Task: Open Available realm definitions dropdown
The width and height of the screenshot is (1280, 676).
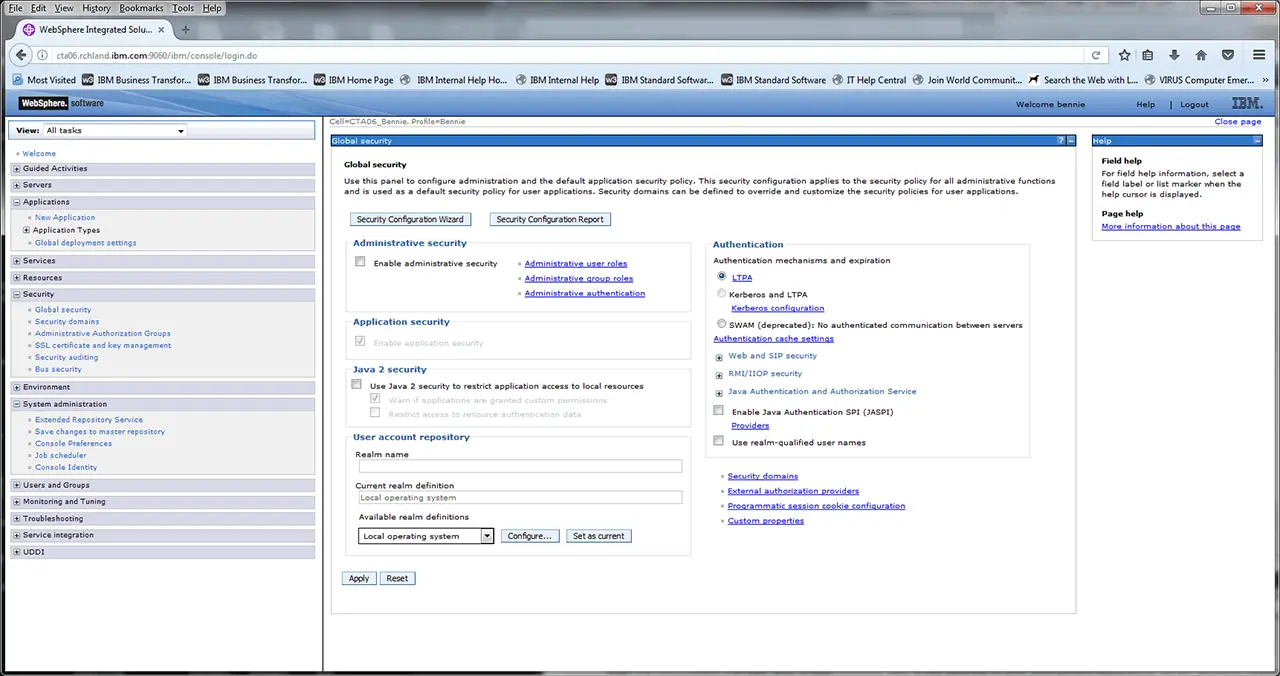Action: [426, 536]
